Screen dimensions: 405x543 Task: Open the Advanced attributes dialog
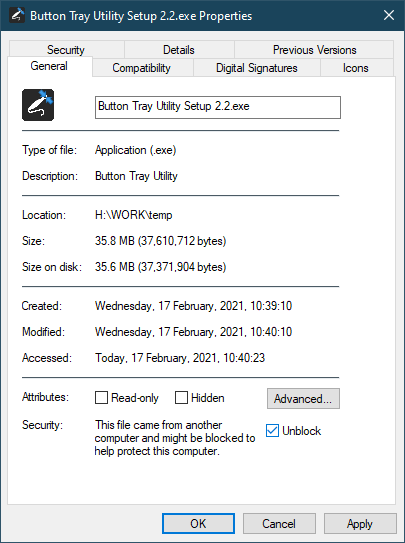pyautogui.click(x=303, y=399)
